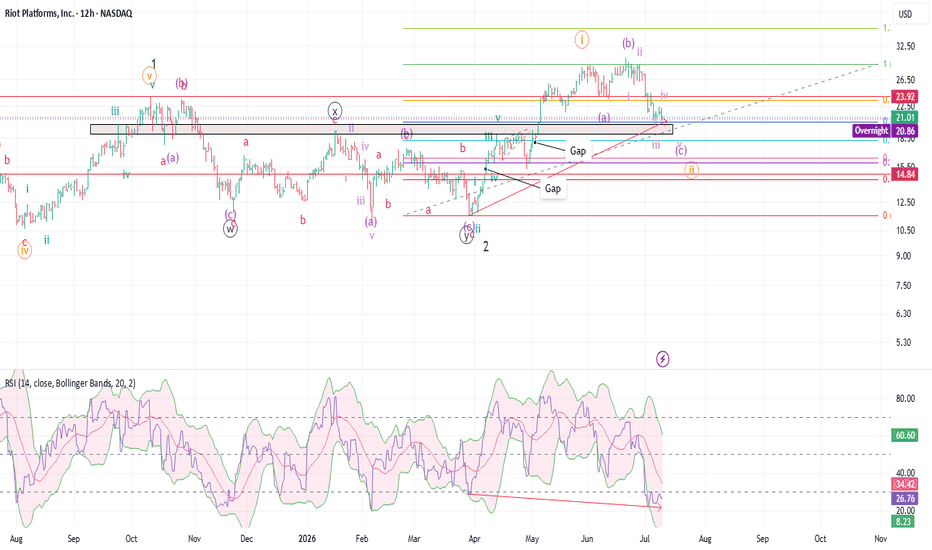Select the black circled "y" wave label
932x550 pixels.
point(467,235)
